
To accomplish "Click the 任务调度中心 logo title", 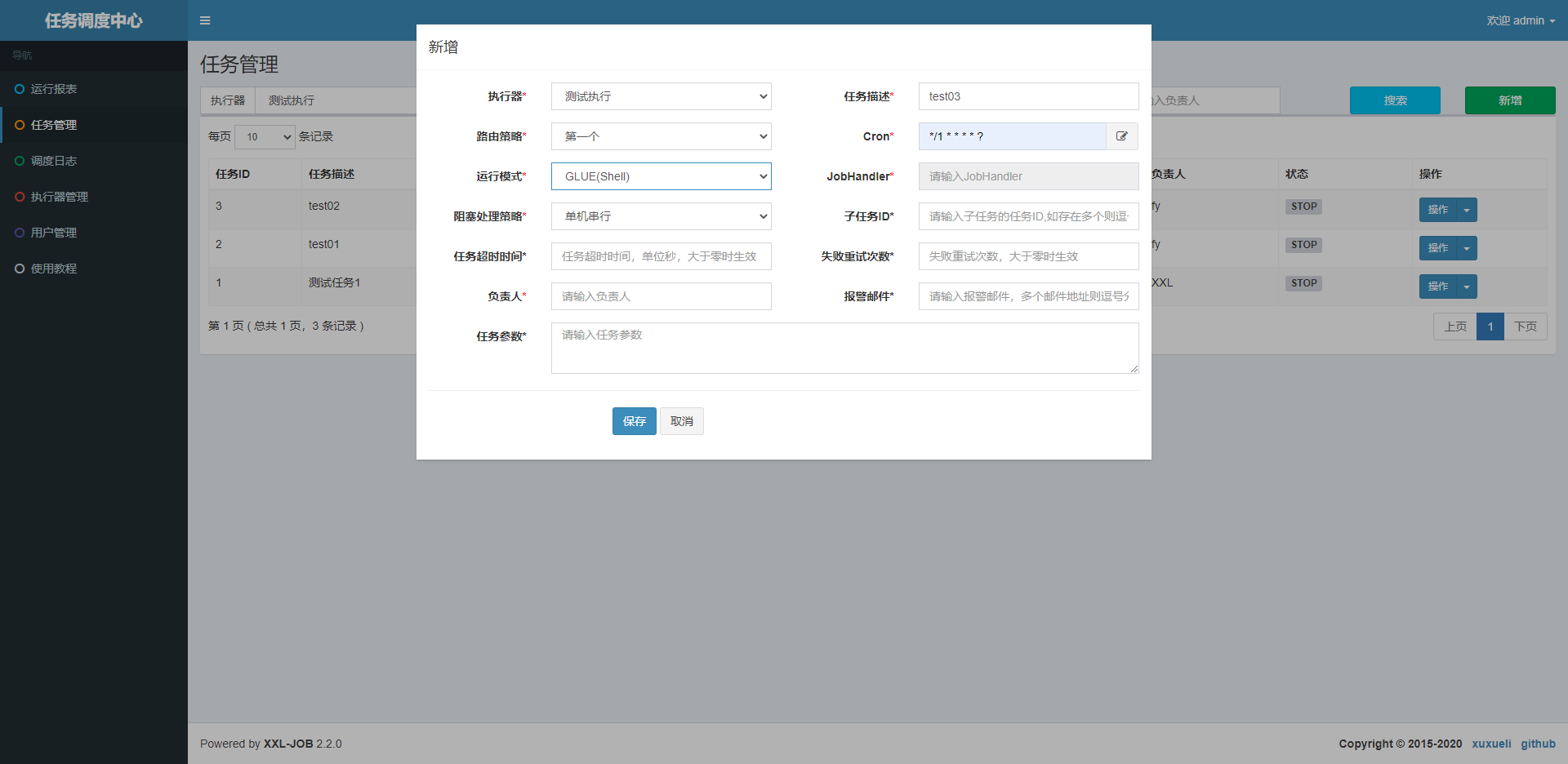I will click(94, 20).
